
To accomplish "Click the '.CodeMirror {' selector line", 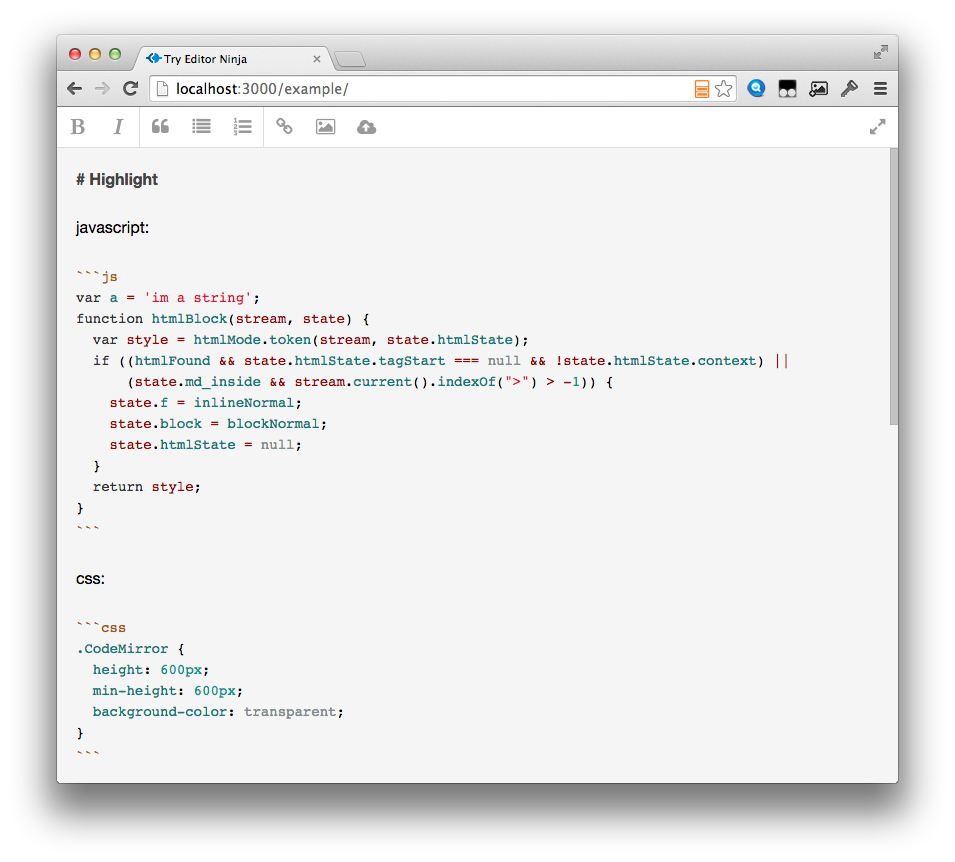I will 130,649.
